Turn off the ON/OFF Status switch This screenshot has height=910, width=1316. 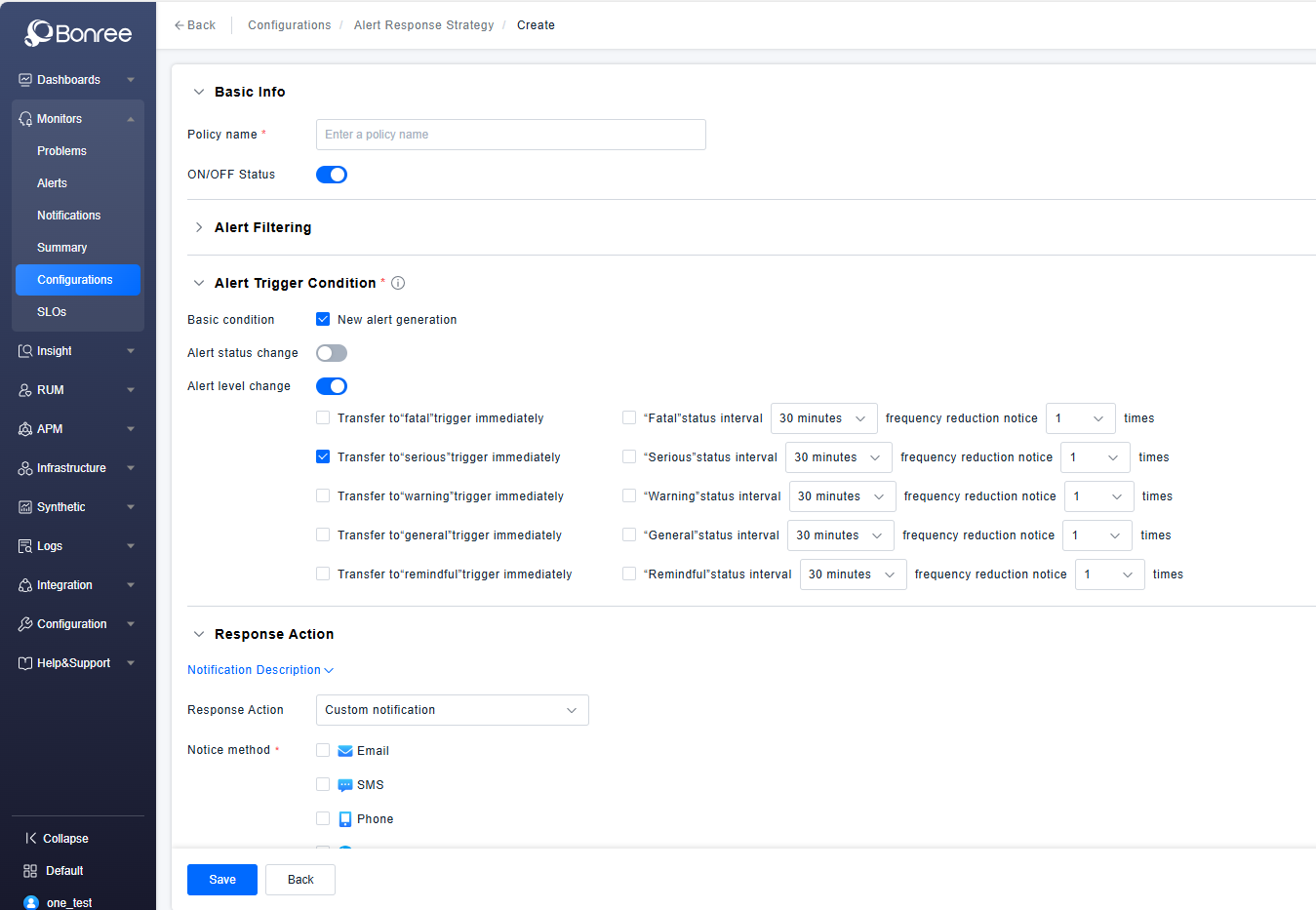[x=332, y=175]
